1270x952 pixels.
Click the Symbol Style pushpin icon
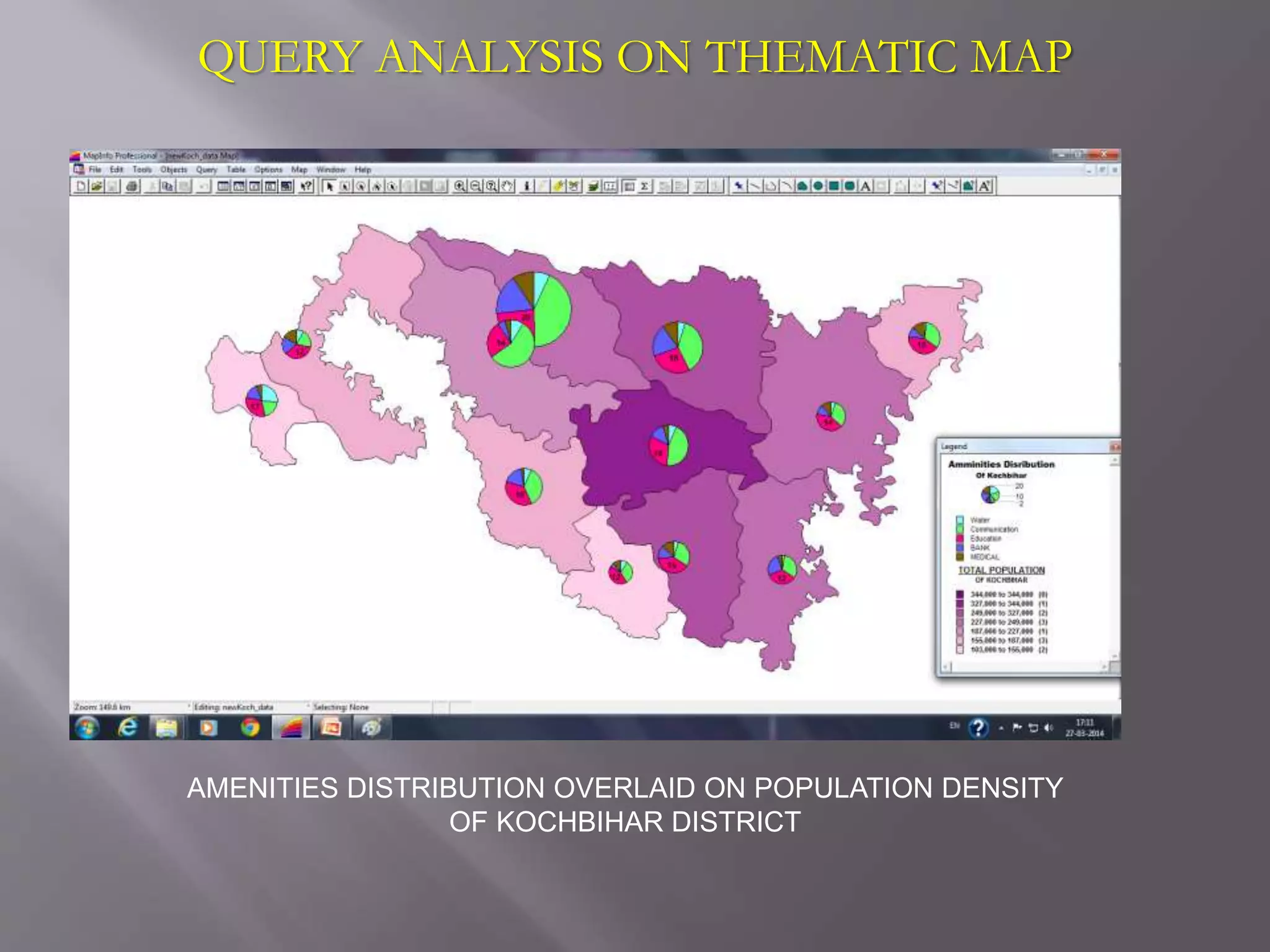[x=936, y=186]
